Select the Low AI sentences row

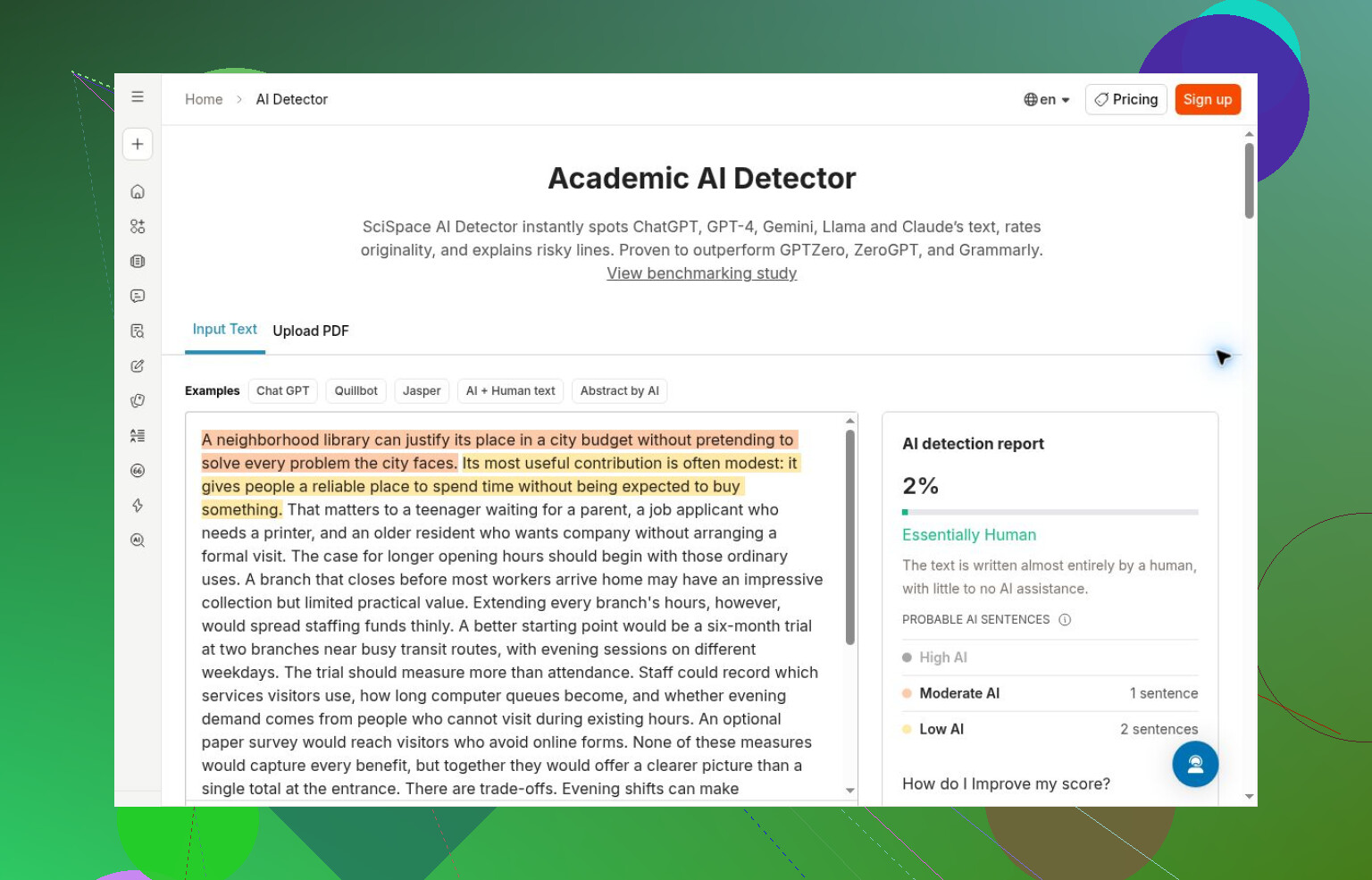coord(1050,729)
